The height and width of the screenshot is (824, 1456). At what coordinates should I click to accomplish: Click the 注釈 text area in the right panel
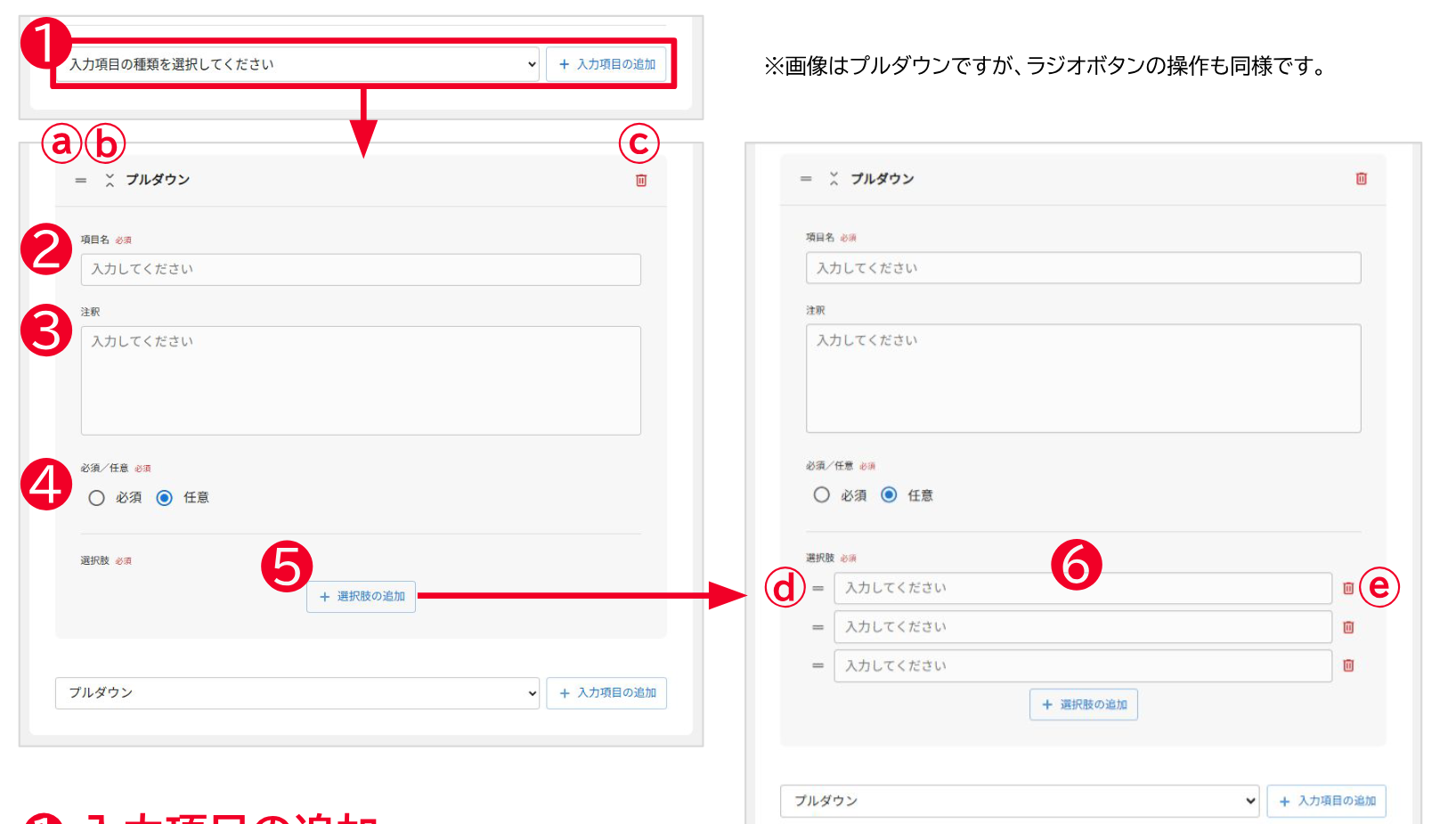(x=1084, y=379)
